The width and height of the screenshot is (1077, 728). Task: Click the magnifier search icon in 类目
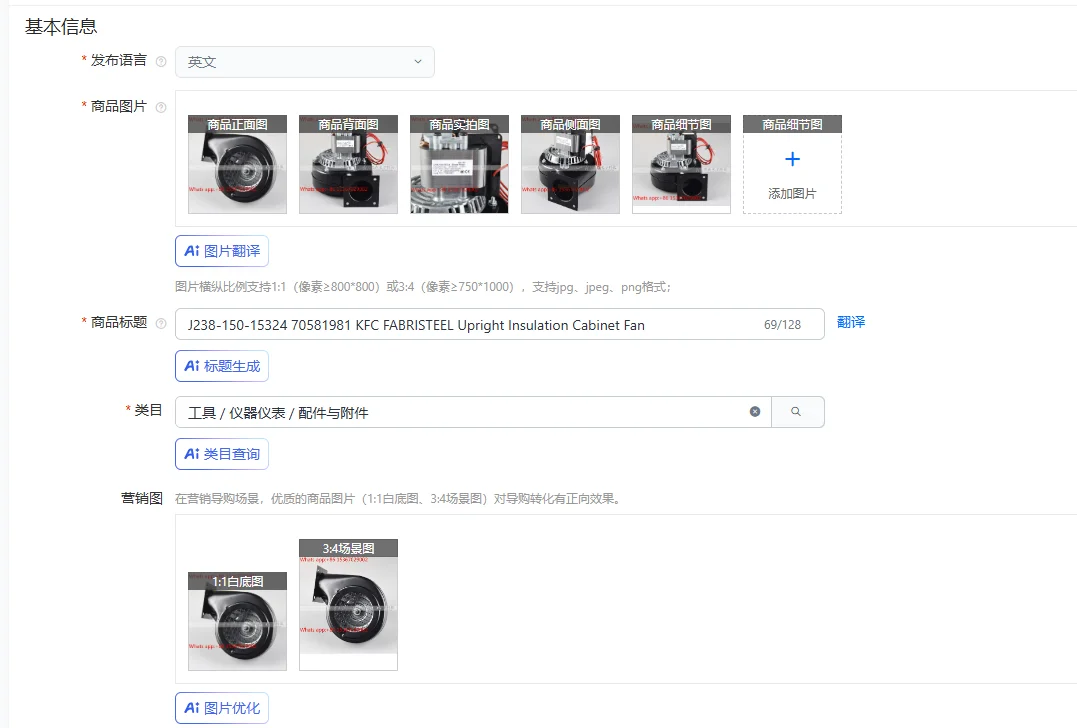point(796,411)
